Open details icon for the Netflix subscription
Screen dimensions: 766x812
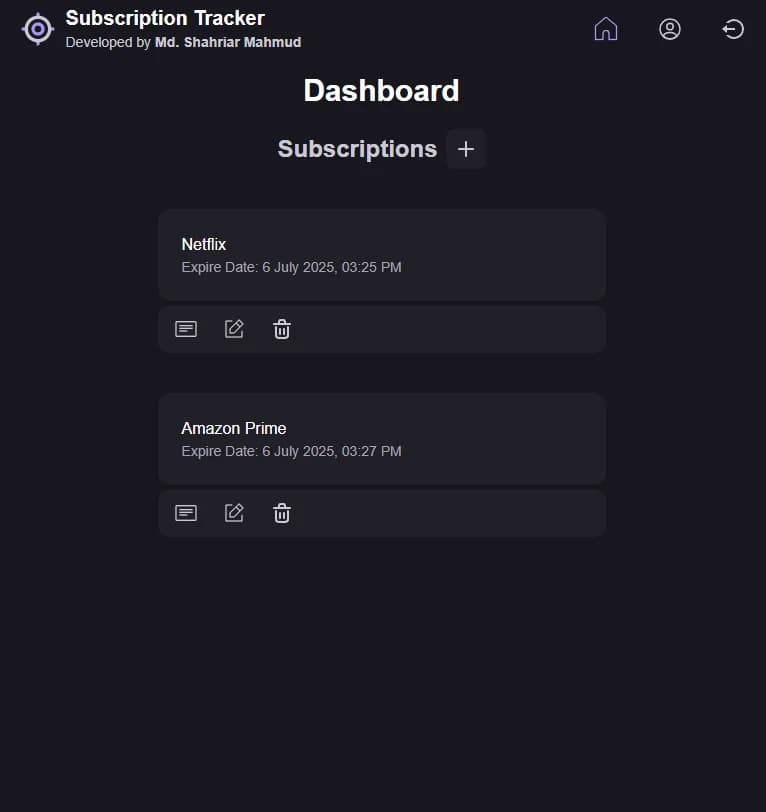[x=185, y=328]
